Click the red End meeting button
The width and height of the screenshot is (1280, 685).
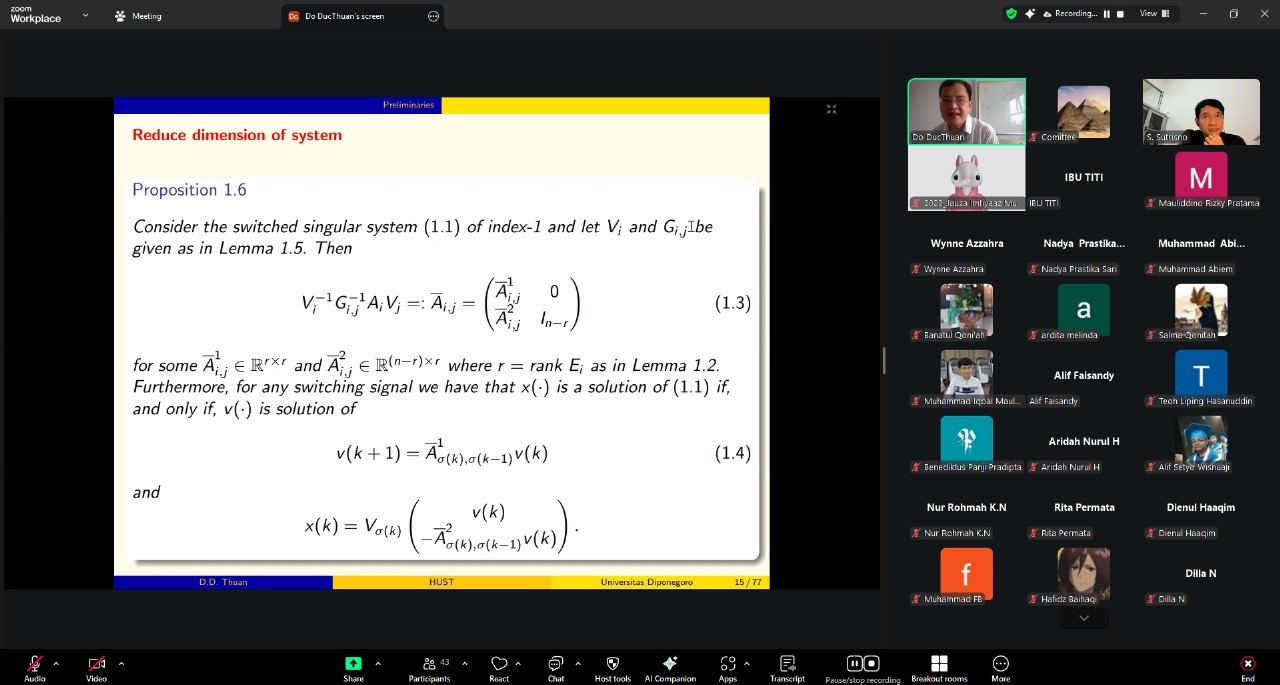point(1247,664)
